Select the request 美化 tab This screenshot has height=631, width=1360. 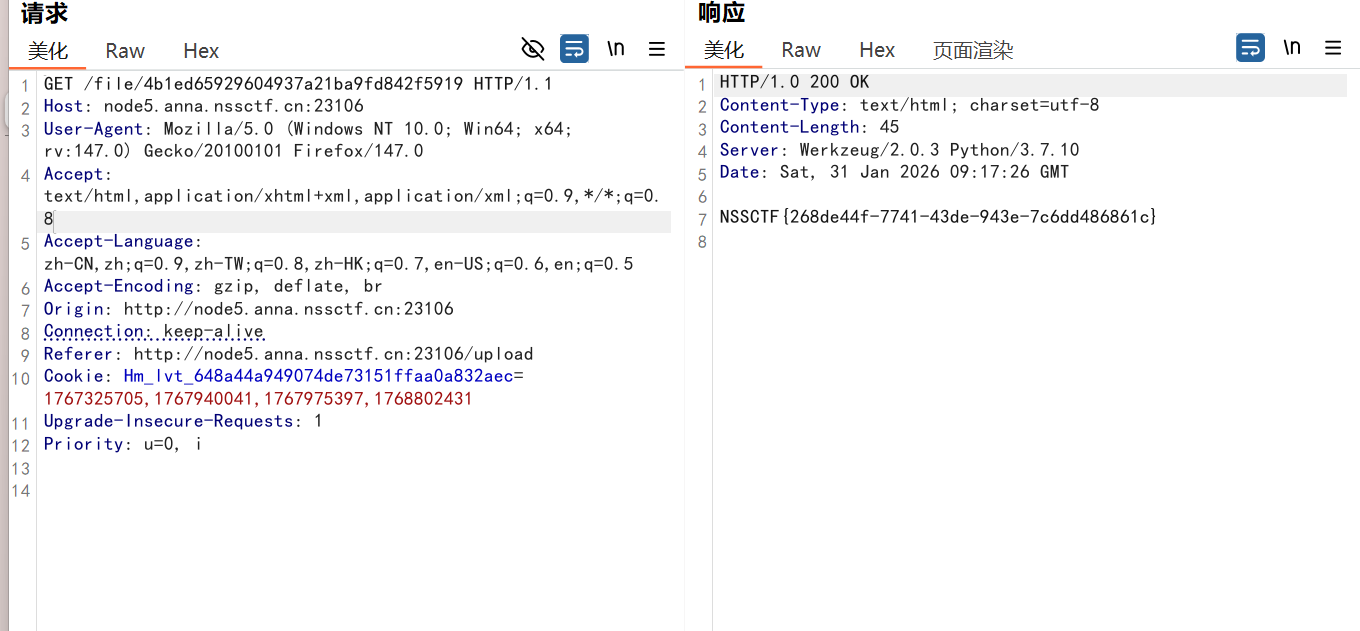[x=48, y=51]
